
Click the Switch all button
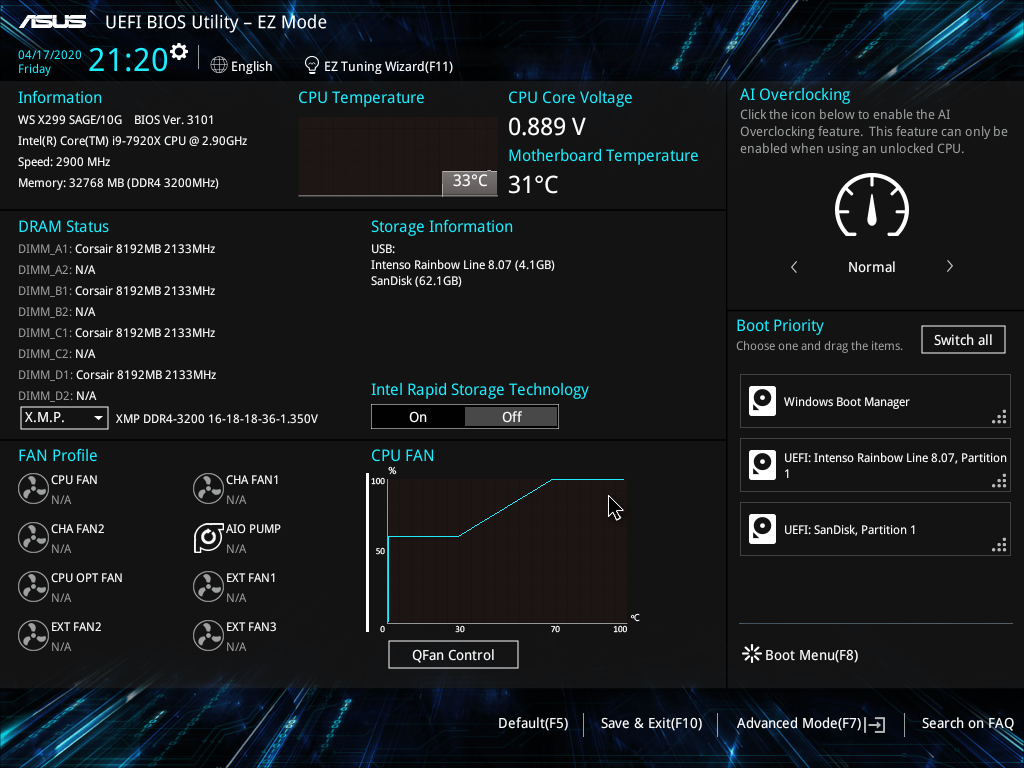963,340
